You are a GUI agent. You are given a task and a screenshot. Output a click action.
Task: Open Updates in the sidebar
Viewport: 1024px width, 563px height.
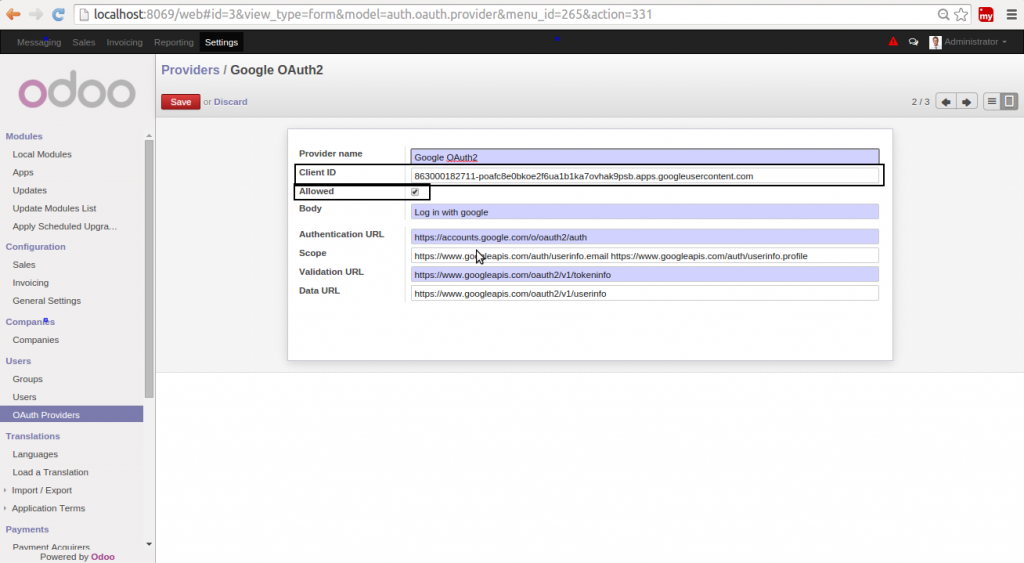tap(29, 190)
